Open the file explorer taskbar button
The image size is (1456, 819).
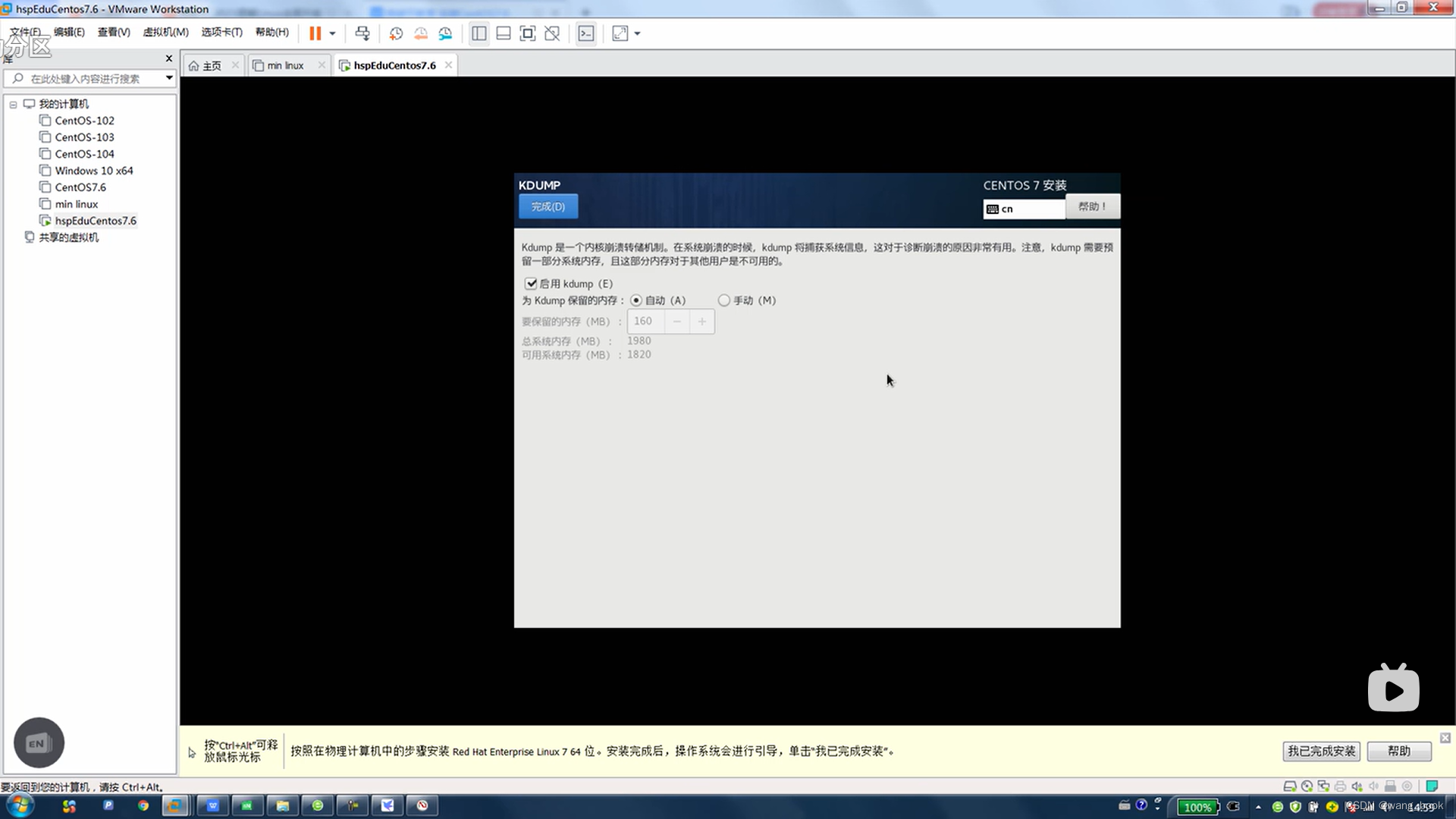point(282,805)
